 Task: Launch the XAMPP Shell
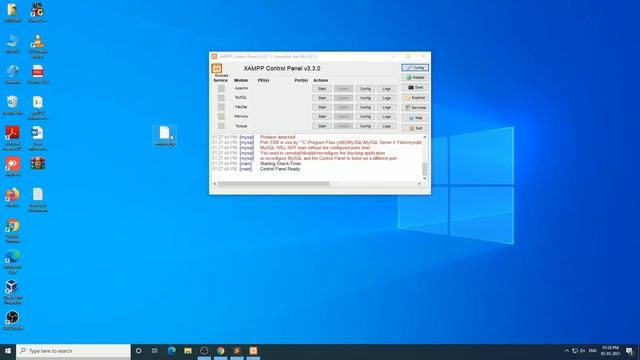tap(415, 88)
